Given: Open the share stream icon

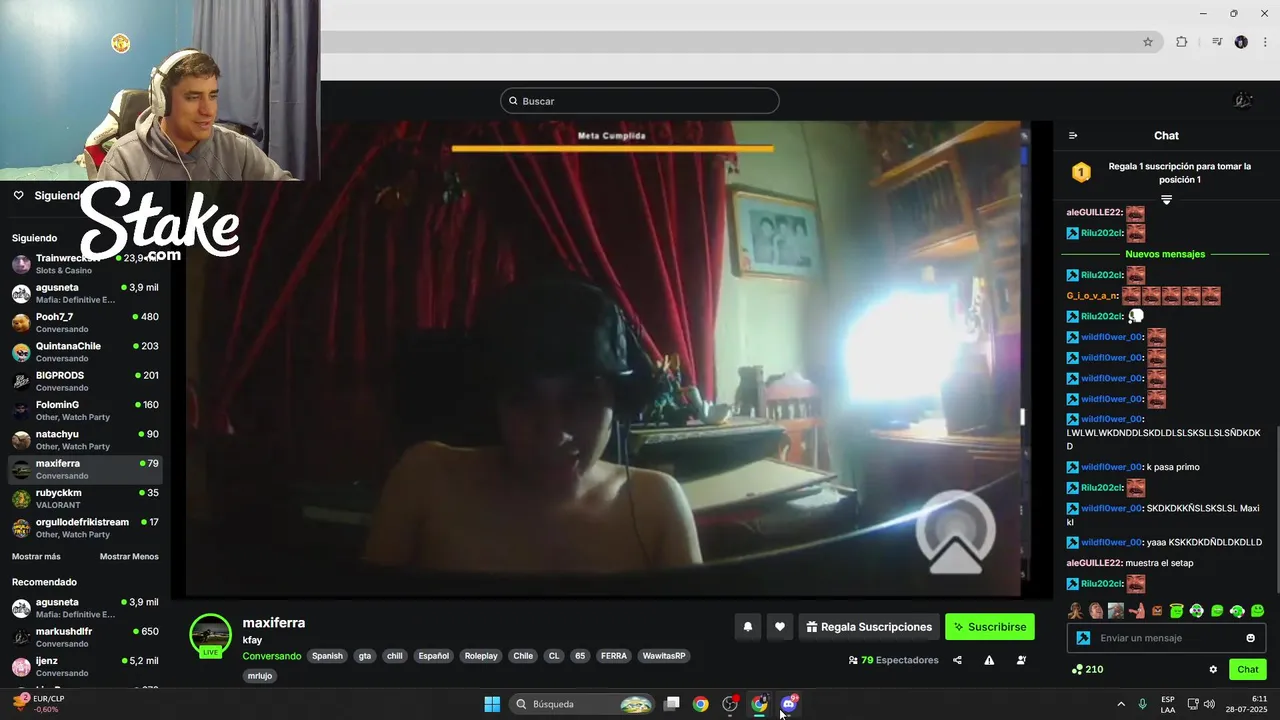Looking at the screenshot, I should pyautogui.click(x=957, y=660).
